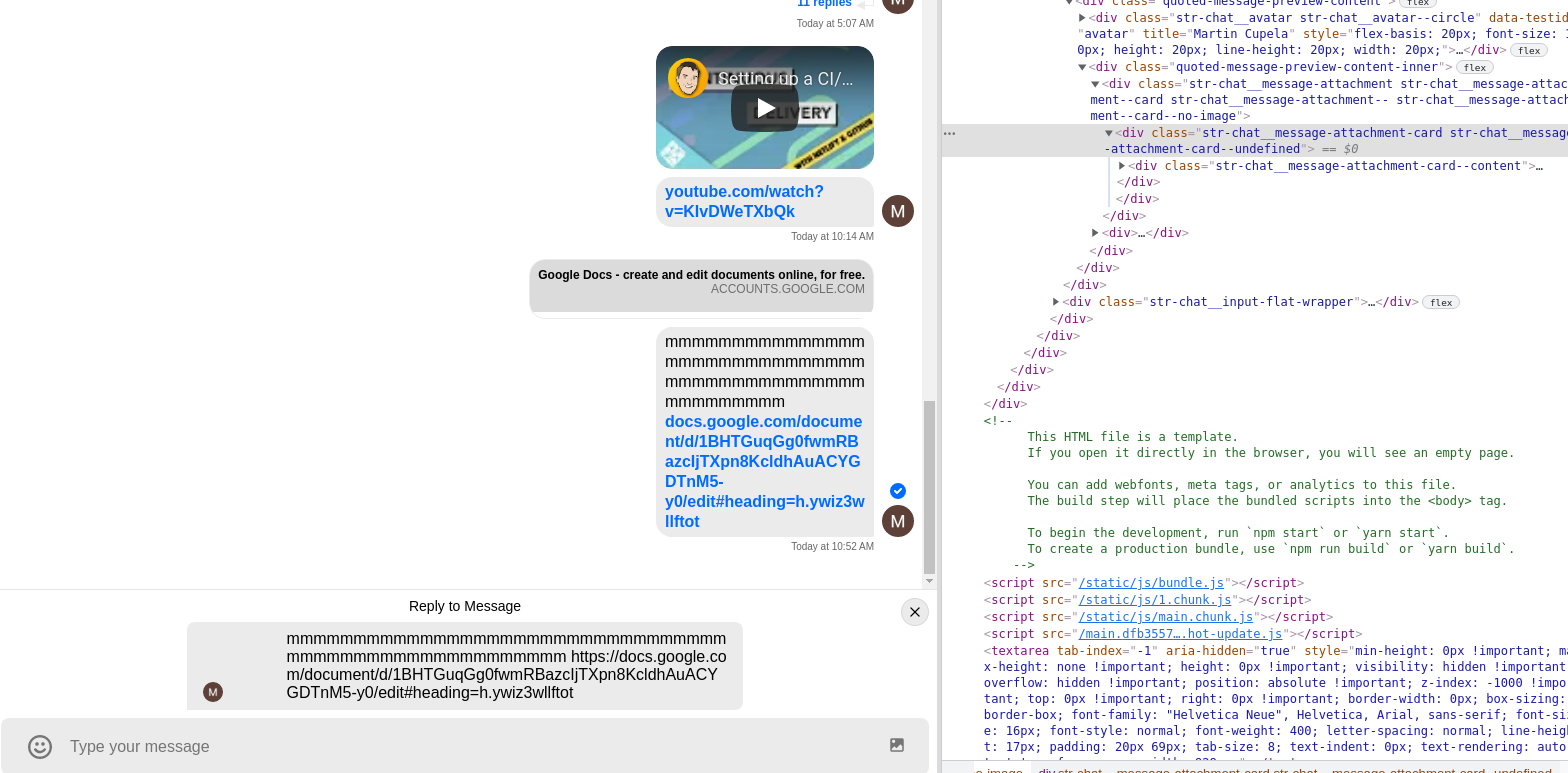
Task: Click the ACCOUNTS.GOOGLE.COM source label
Action: pos(788,289)
